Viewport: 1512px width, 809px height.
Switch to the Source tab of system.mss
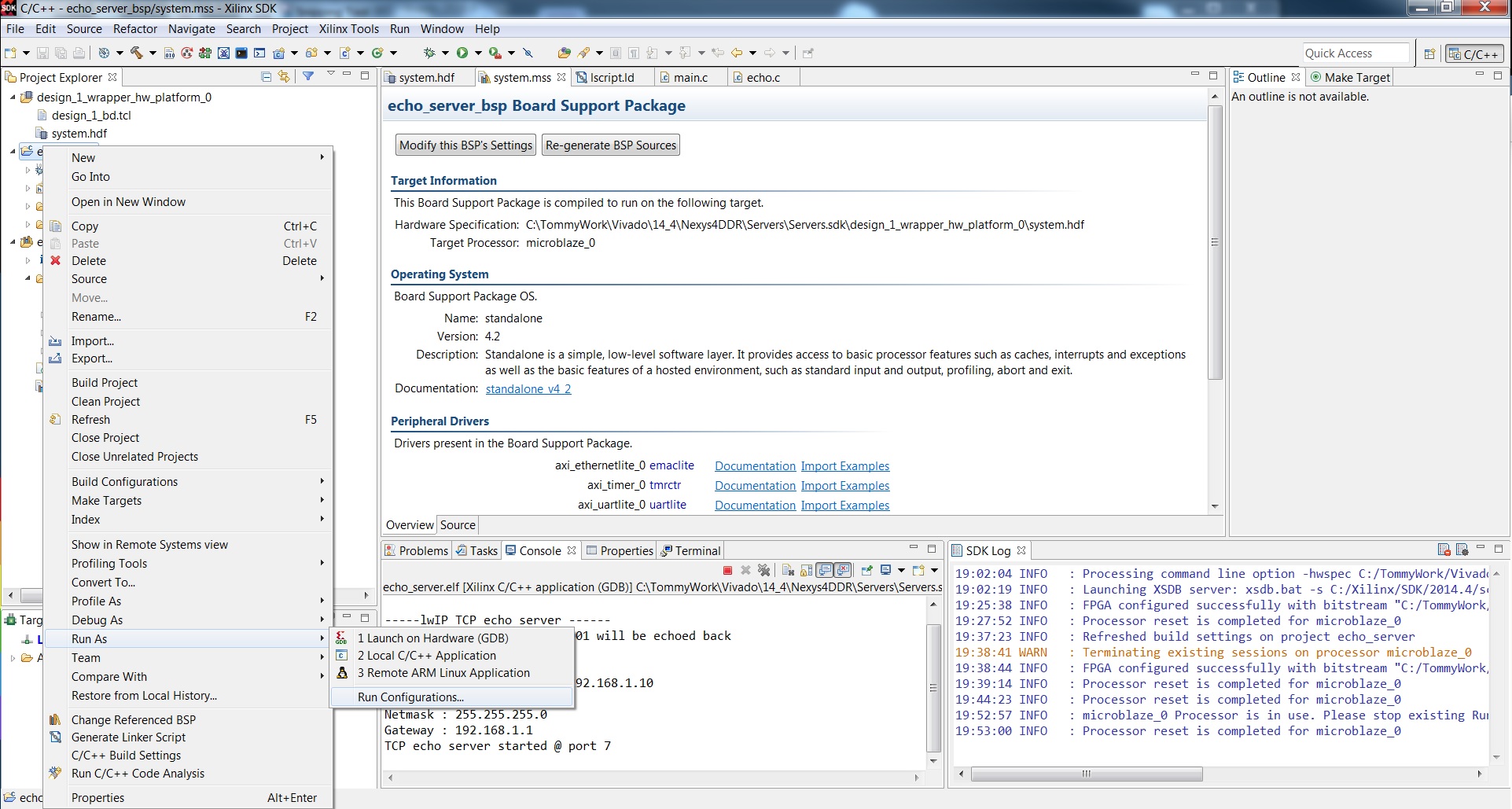458,525
